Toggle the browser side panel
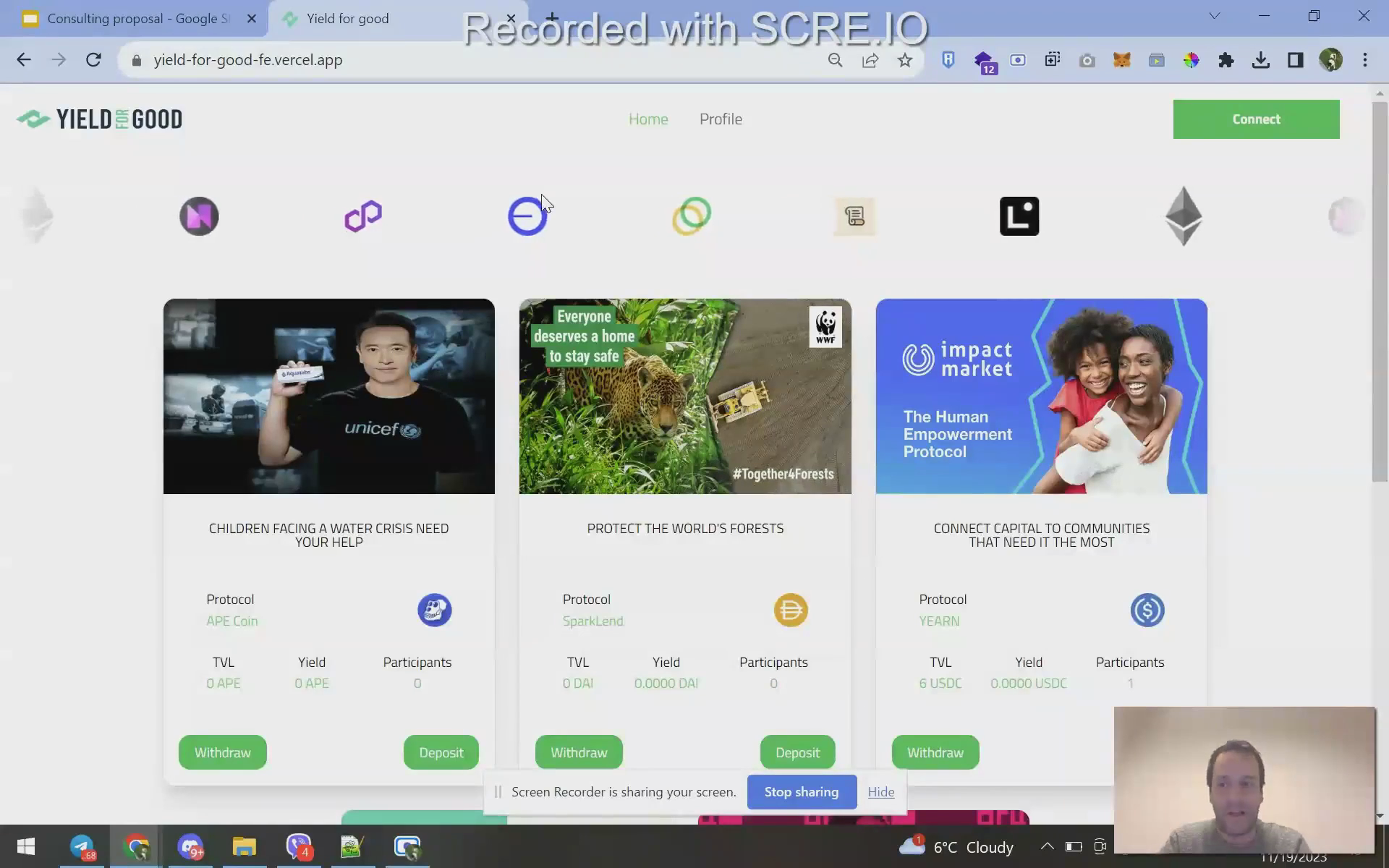Viewport: 1389px width, 868px height. [1295, 60]
